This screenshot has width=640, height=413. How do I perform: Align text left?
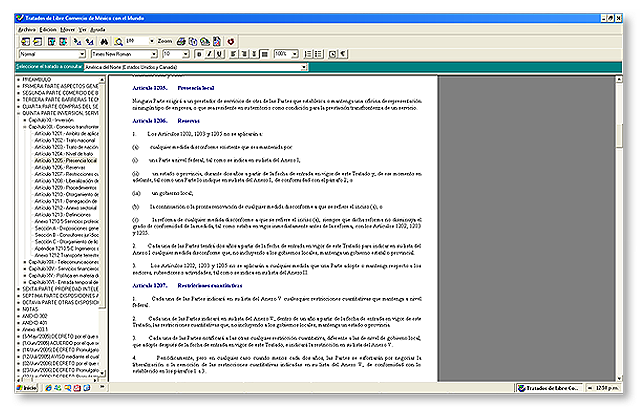pos(233,54)
